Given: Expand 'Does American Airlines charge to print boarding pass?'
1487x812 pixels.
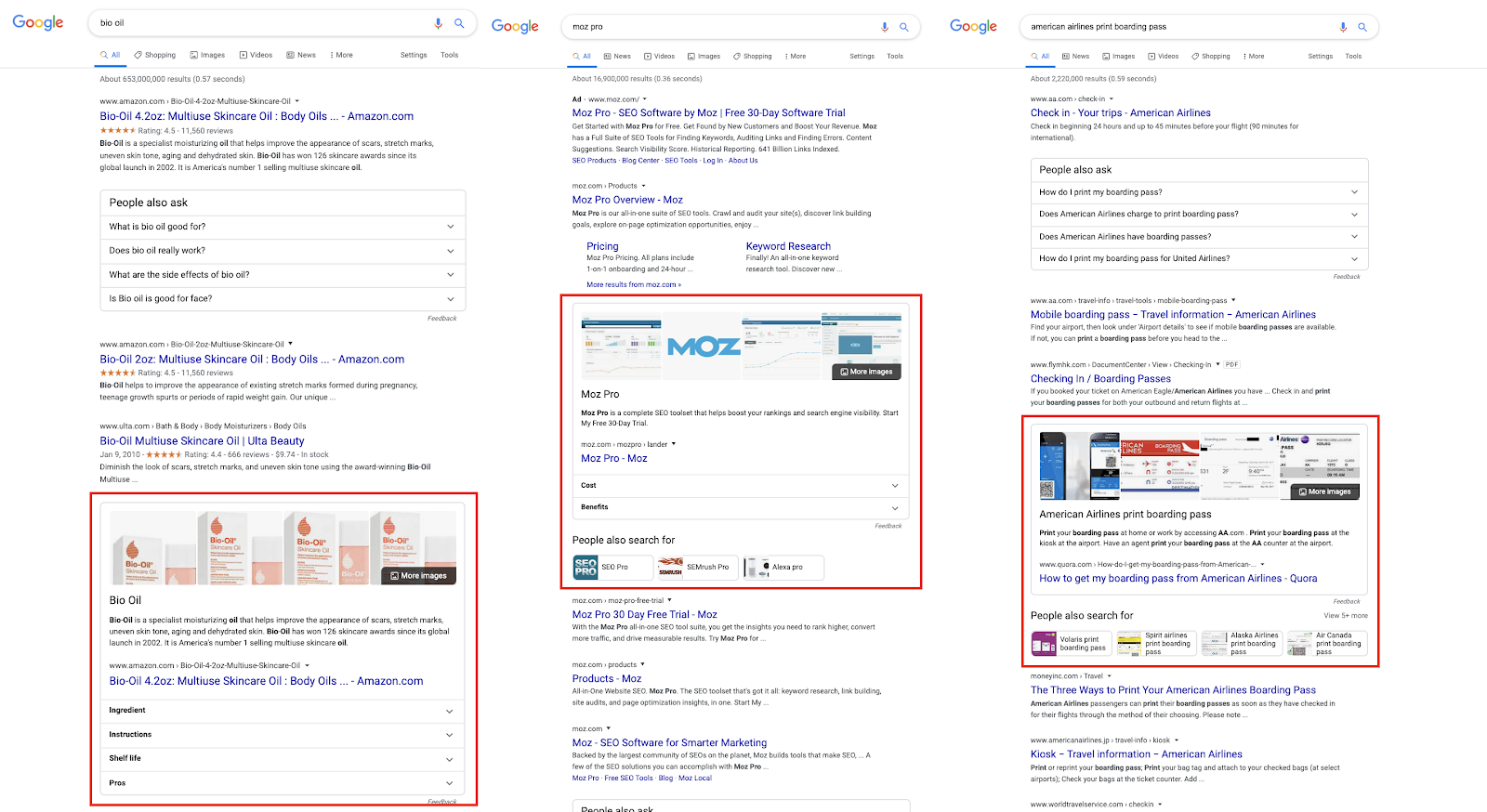Looking at the screenshot, I should coord(1199,215).
